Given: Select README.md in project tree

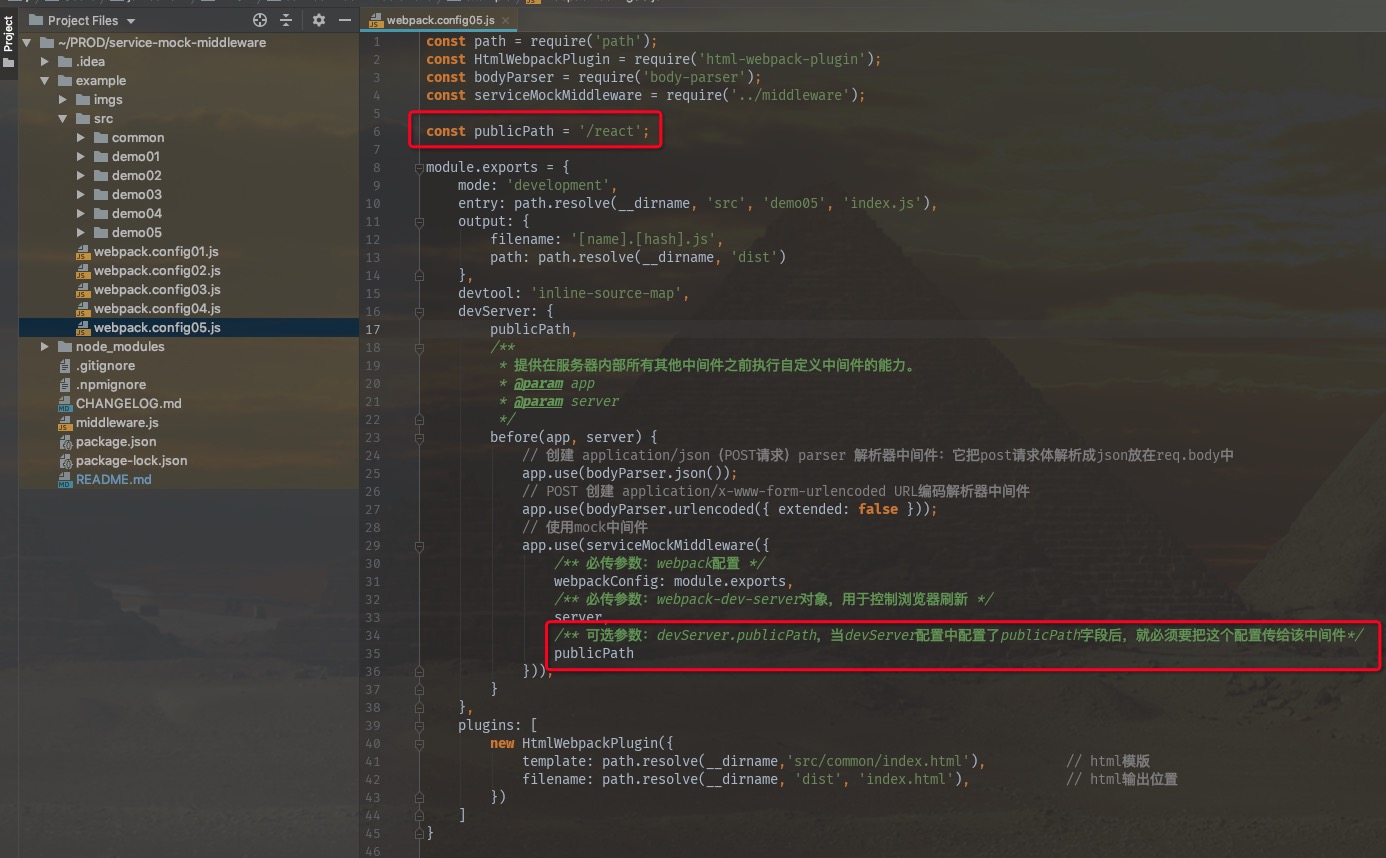Looking at the screenshot, I should point(114,480).
